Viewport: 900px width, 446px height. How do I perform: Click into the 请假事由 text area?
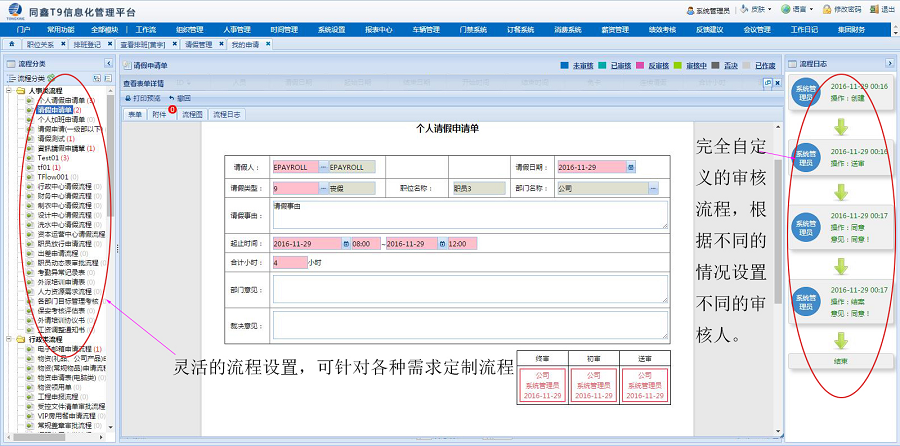coord(469,214)
